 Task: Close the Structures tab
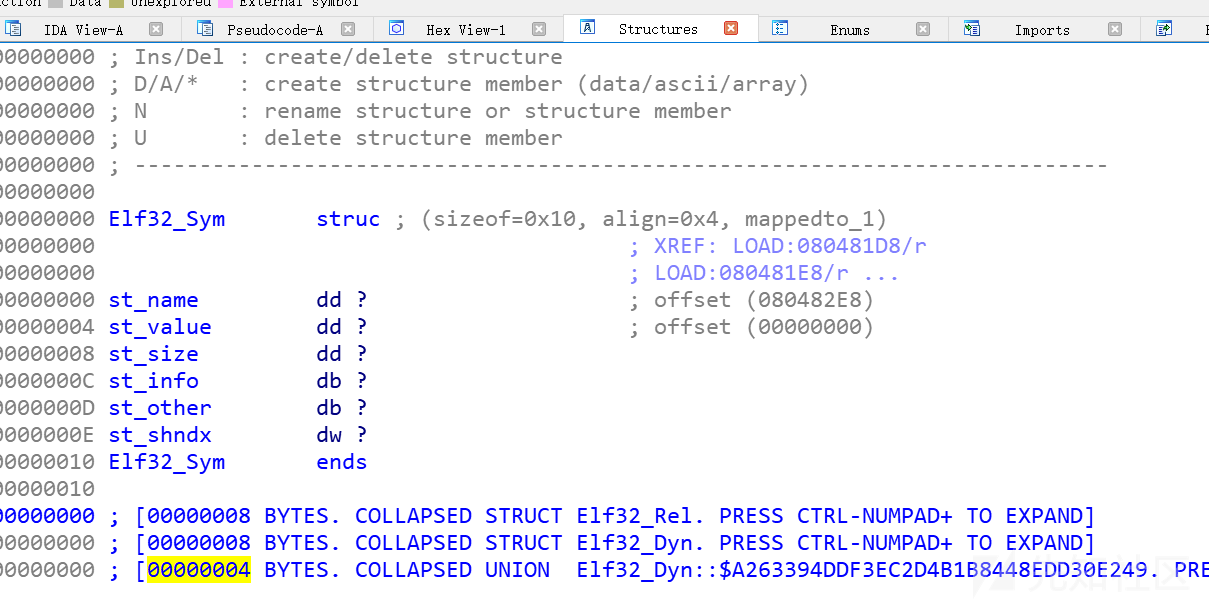tap(731, 29)
